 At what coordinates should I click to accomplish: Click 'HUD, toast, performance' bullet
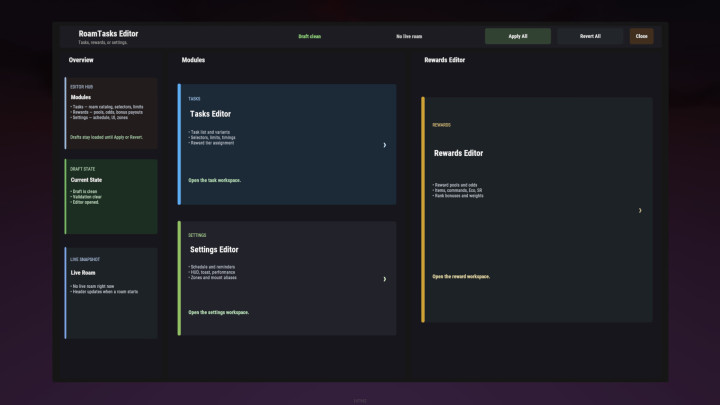(x=211, y=272)
